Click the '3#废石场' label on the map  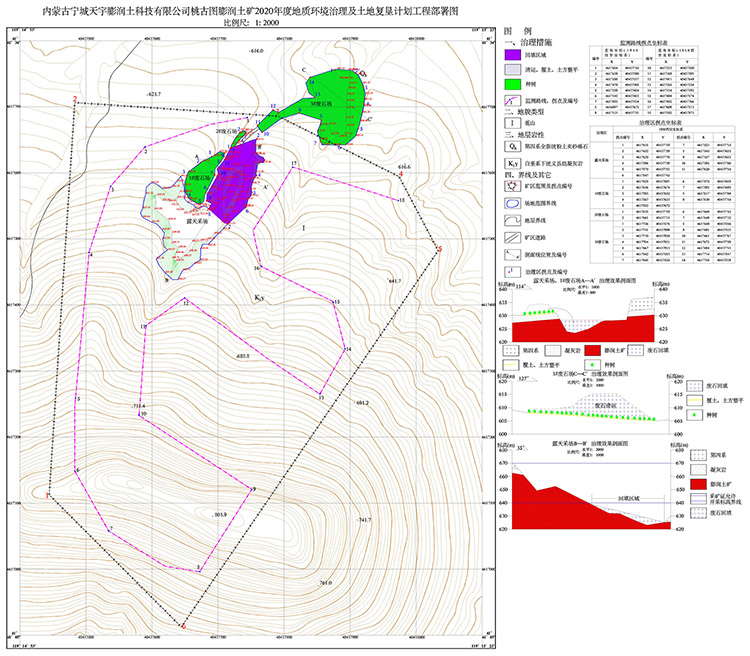tap(321, 103)
